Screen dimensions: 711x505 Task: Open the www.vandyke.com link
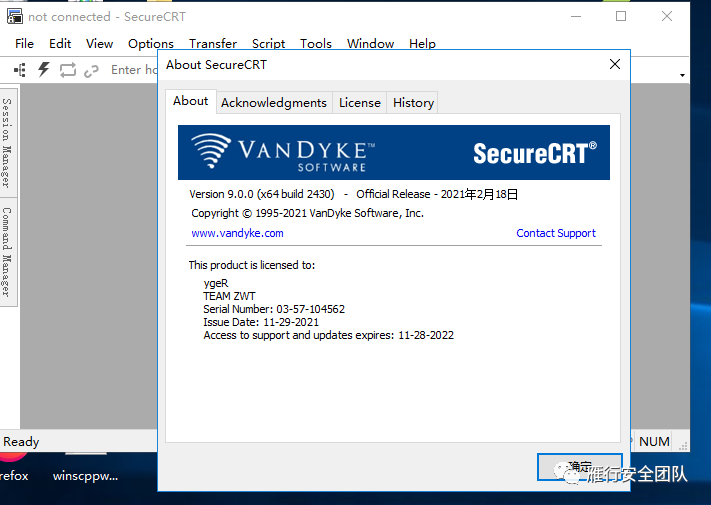pyautogui.click(x=237, y=233)
